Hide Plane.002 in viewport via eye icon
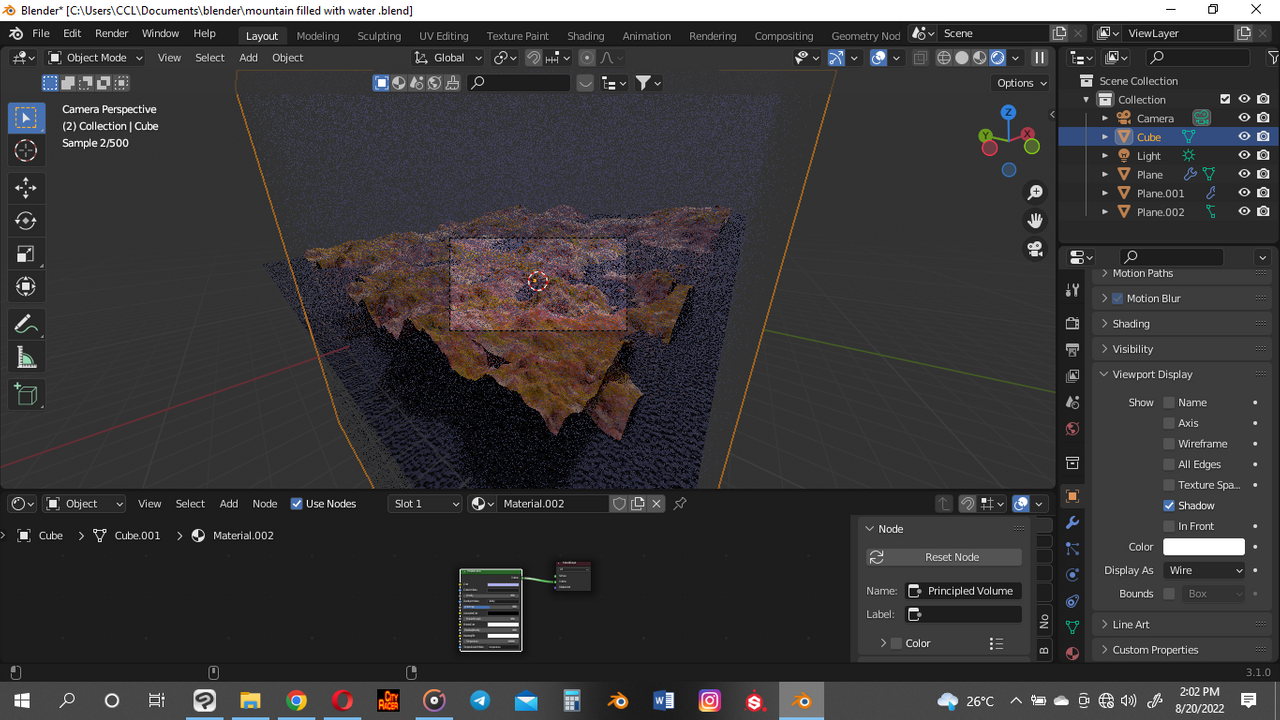Image resolution: width=1280 pixels, height=720 pixels. pyautogui.click(x=1244, y=211)
